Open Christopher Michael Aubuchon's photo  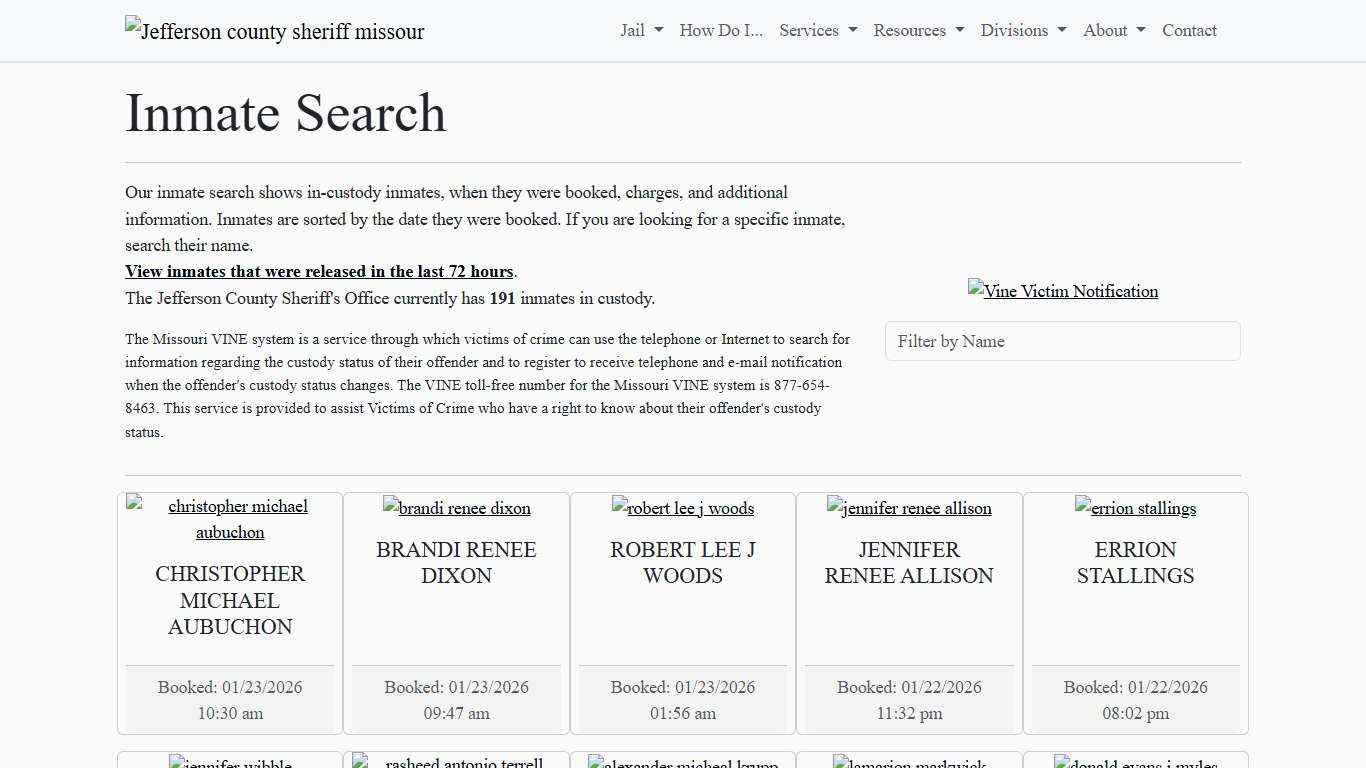point(229,519)
